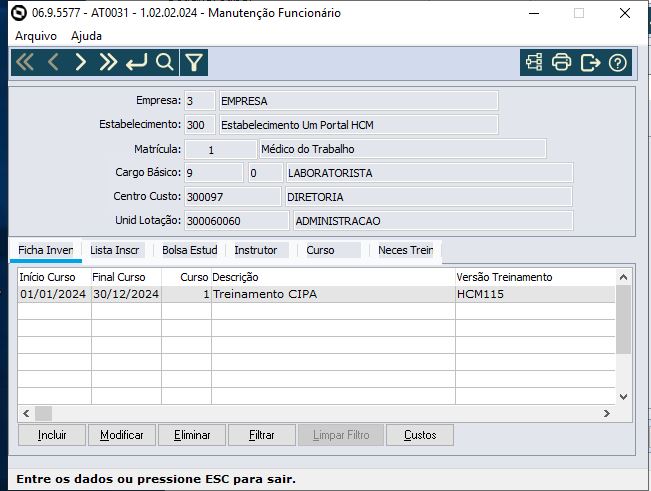
Task: Click the application logo in title bar
Action: [19, 13]
